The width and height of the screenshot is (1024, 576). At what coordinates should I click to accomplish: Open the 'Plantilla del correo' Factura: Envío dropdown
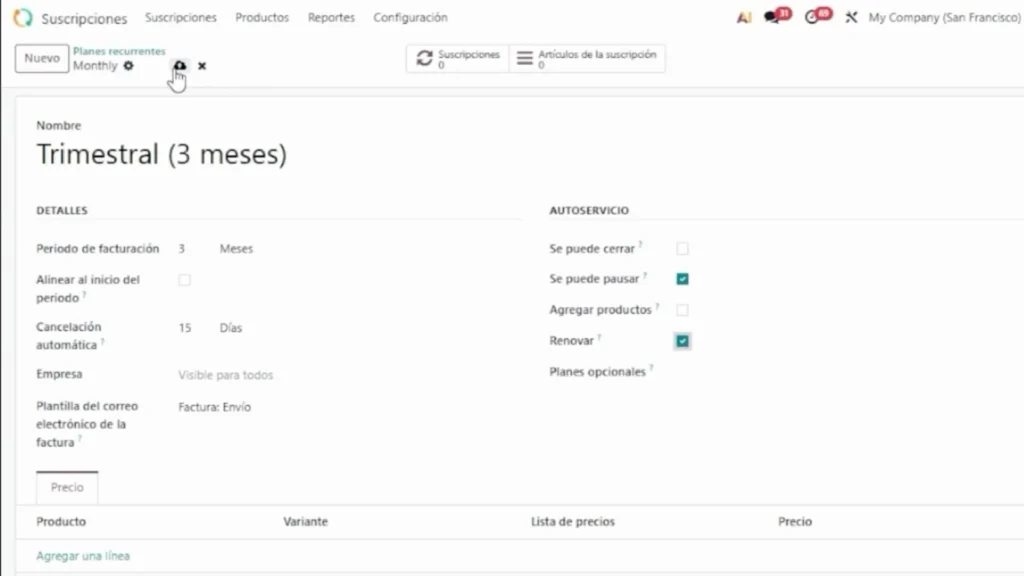tap(215, 407)
